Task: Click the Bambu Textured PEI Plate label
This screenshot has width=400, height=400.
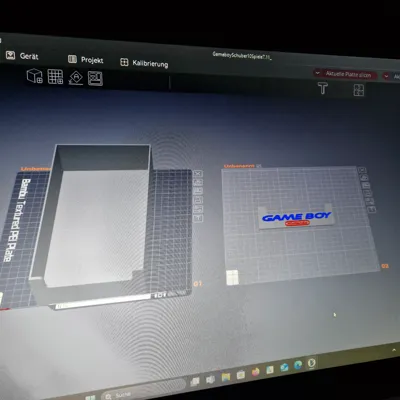Action: [x=17, y=220]
